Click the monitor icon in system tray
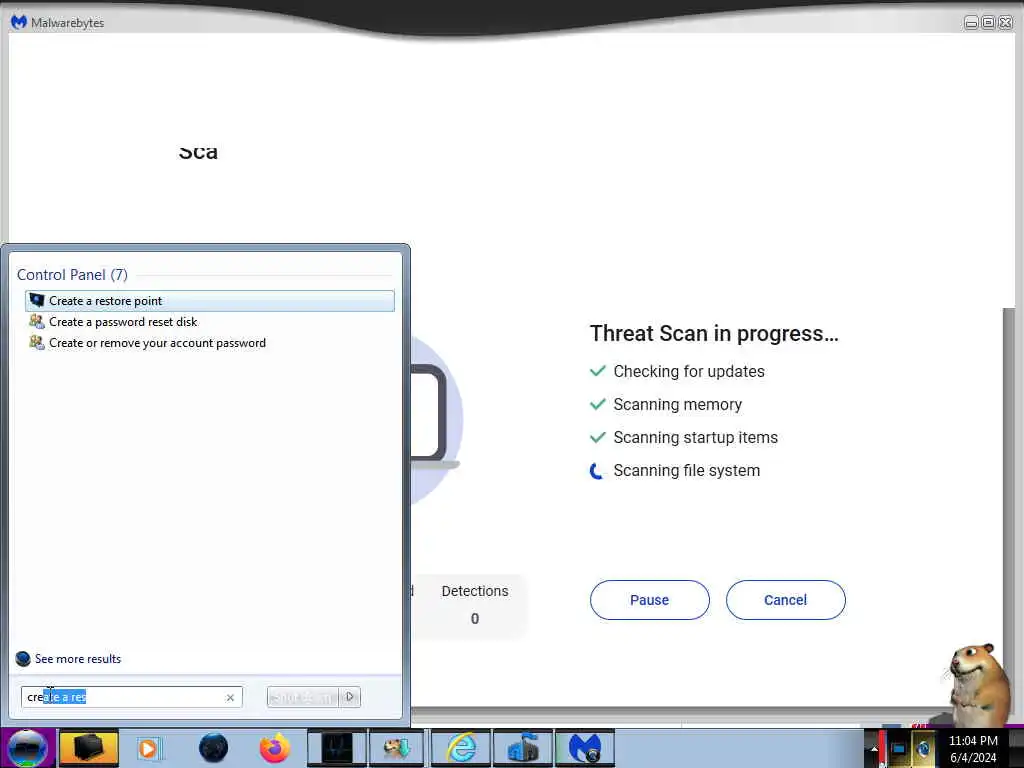Viewport: 1024px width, 768px height. coord(898,749)
